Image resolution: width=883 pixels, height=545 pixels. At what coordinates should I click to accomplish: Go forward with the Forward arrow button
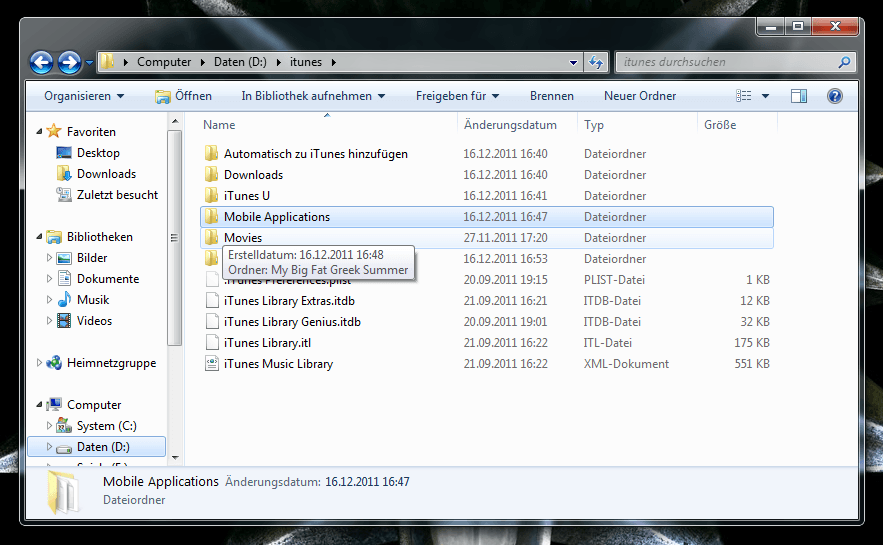point(70,62)
